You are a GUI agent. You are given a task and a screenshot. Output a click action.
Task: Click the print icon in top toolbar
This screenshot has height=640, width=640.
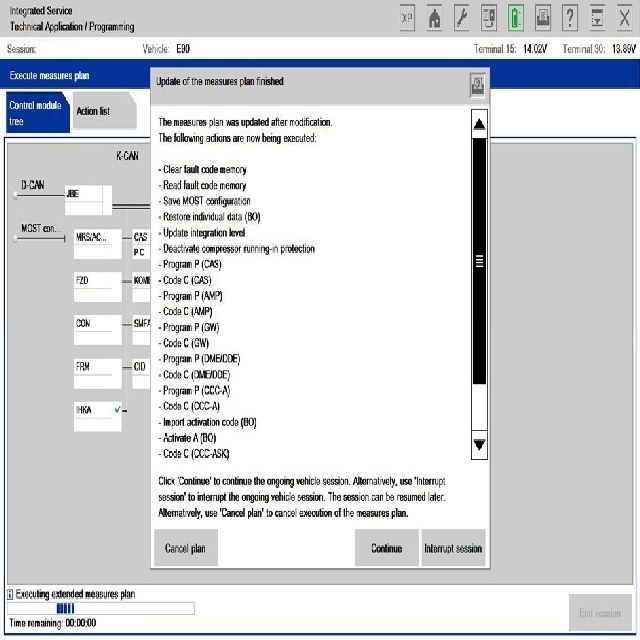point(542,18)
